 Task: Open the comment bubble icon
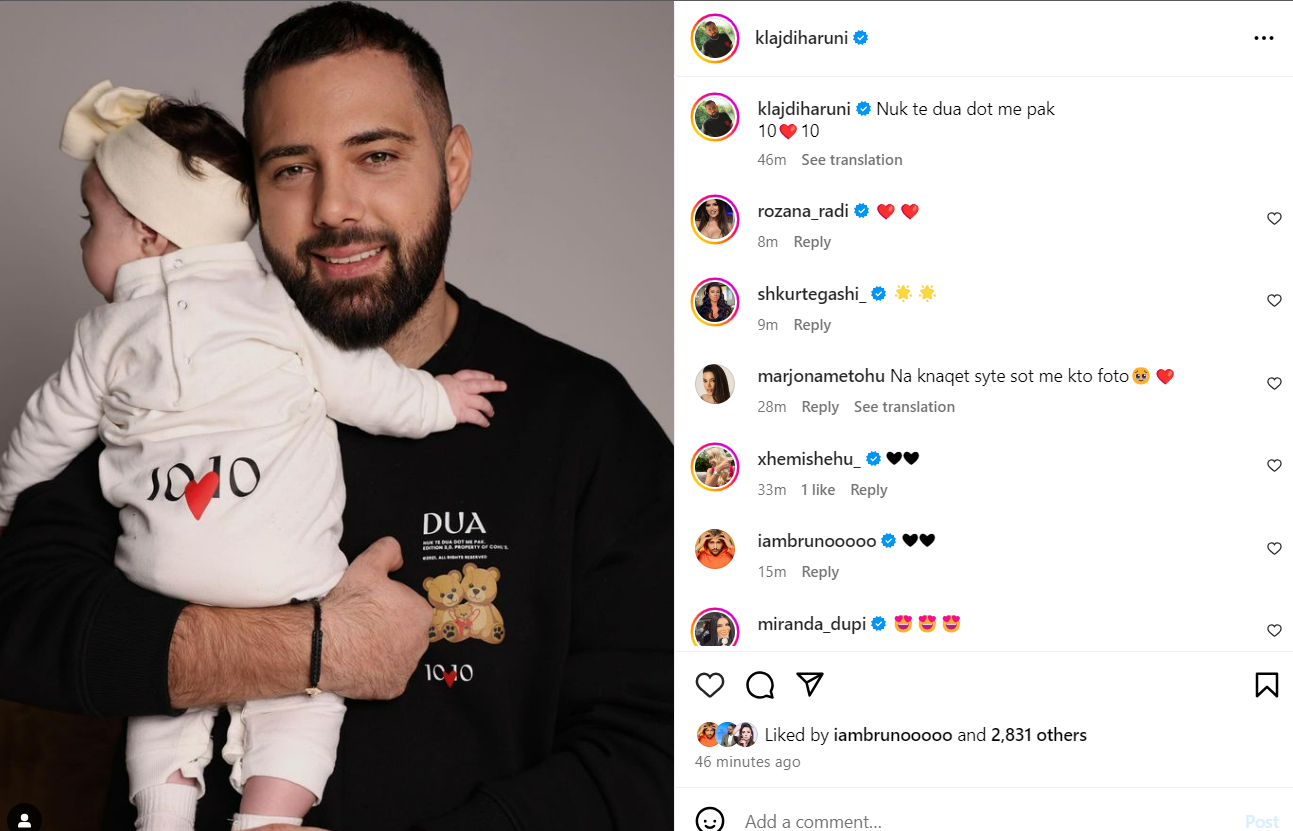(x=760, y=685)
